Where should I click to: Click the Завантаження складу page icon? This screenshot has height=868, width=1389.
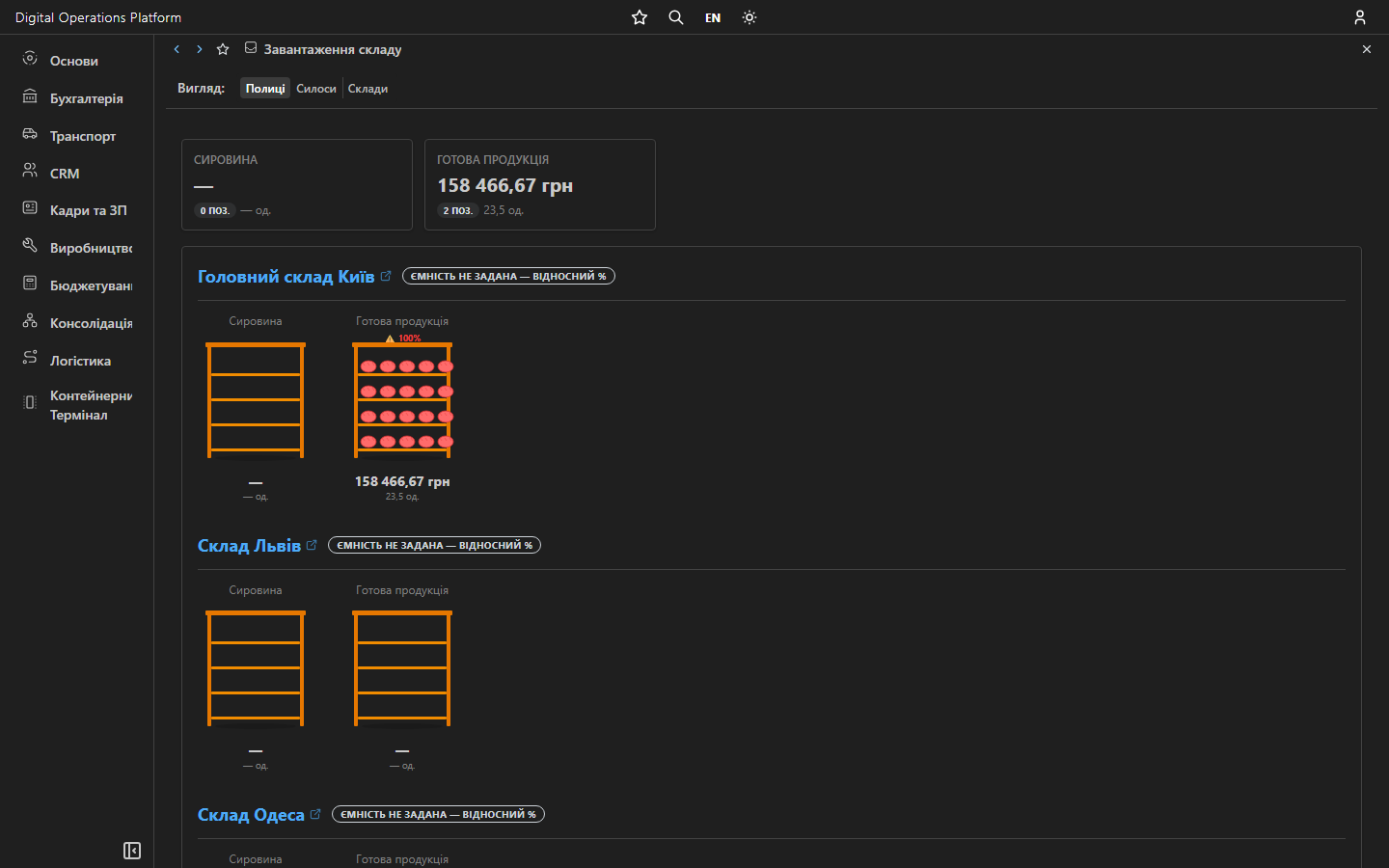251,48
